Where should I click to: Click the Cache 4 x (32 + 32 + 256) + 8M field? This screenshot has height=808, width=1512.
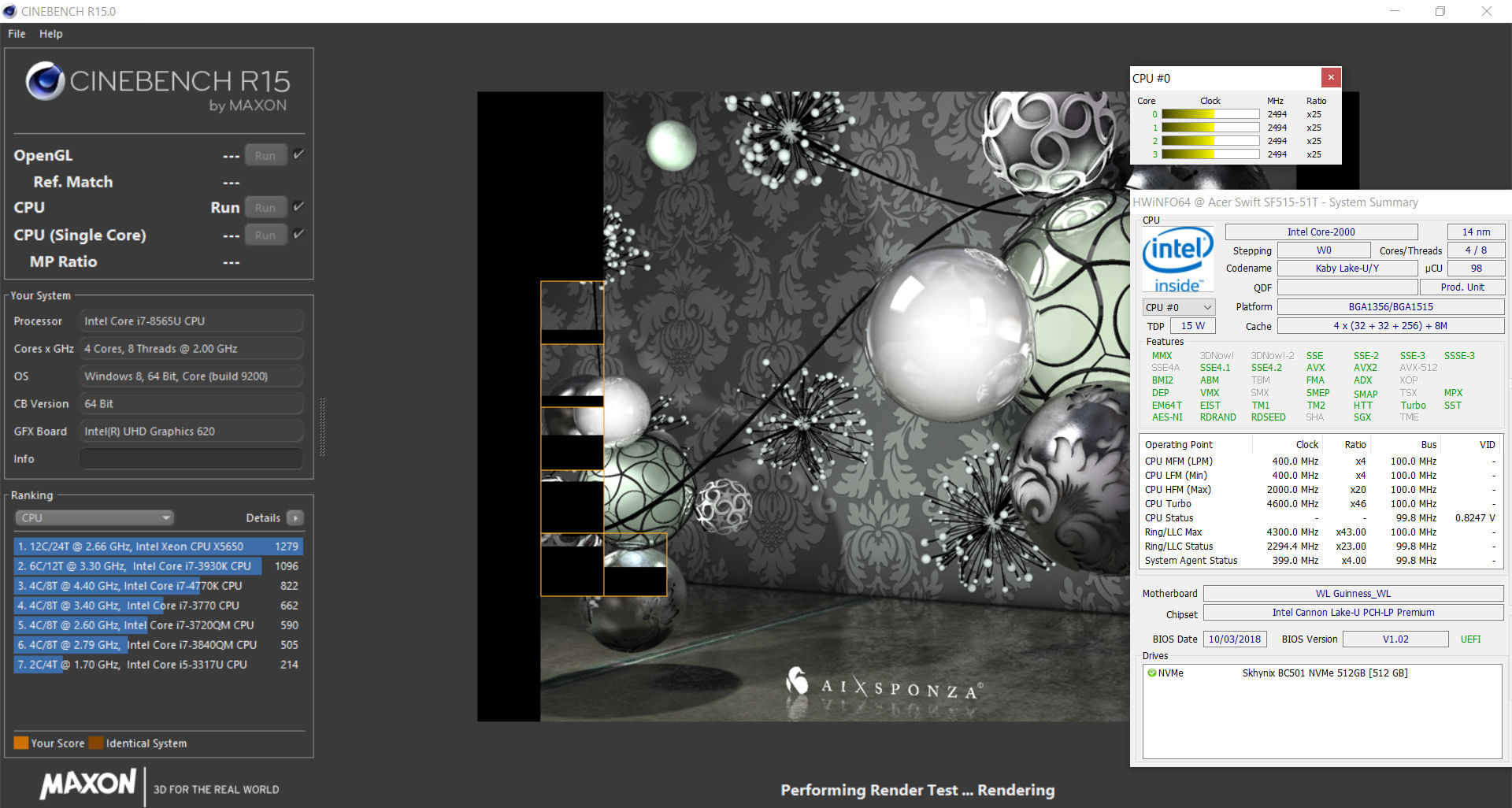tap(1391, 326)
